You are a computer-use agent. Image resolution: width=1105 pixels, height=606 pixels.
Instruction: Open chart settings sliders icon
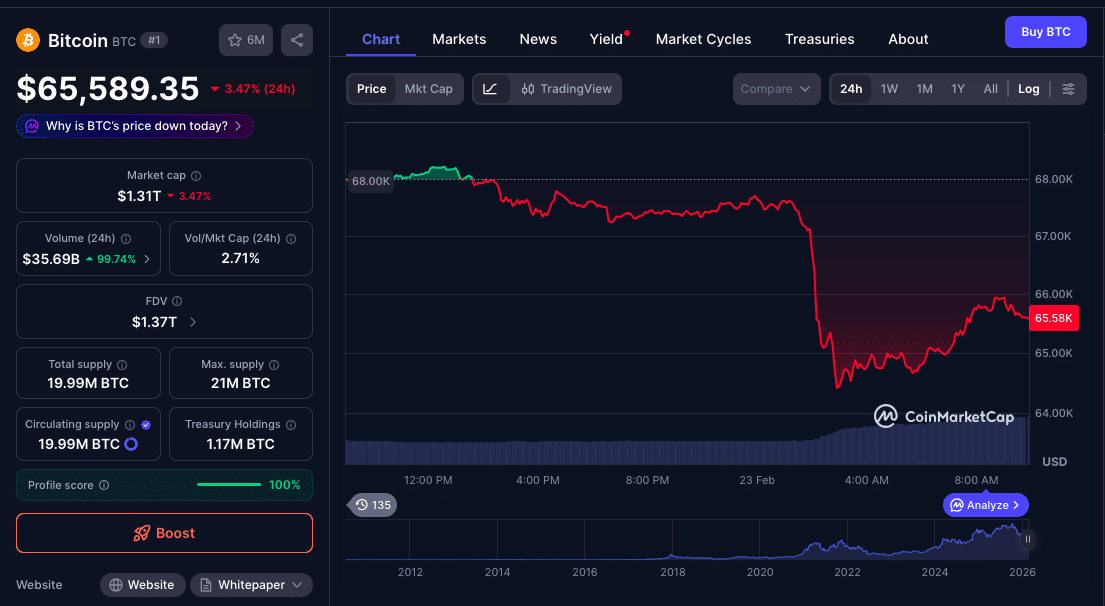point(1068,89)
